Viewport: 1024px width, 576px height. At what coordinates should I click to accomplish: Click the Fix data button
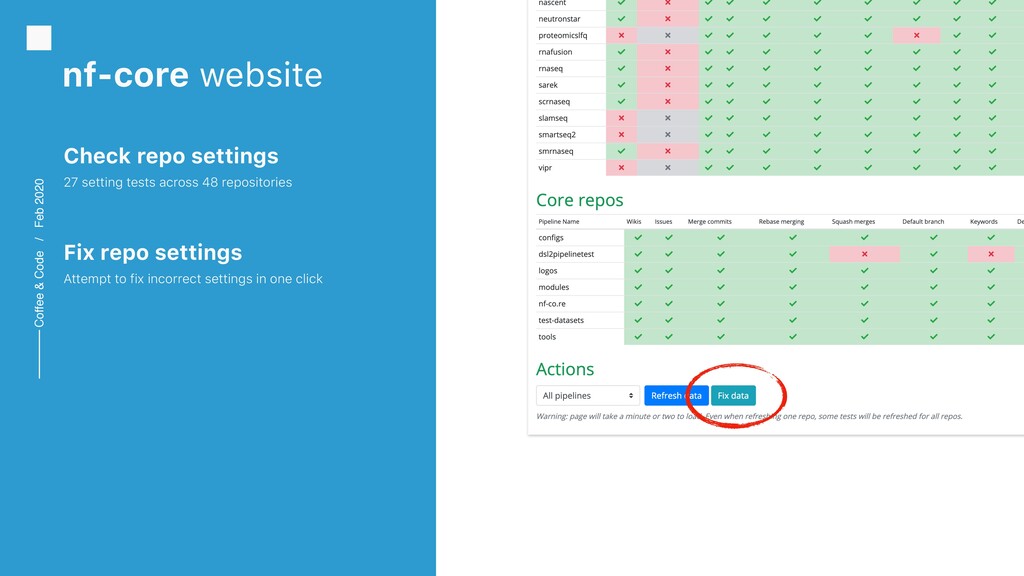(x=733, y=395)
